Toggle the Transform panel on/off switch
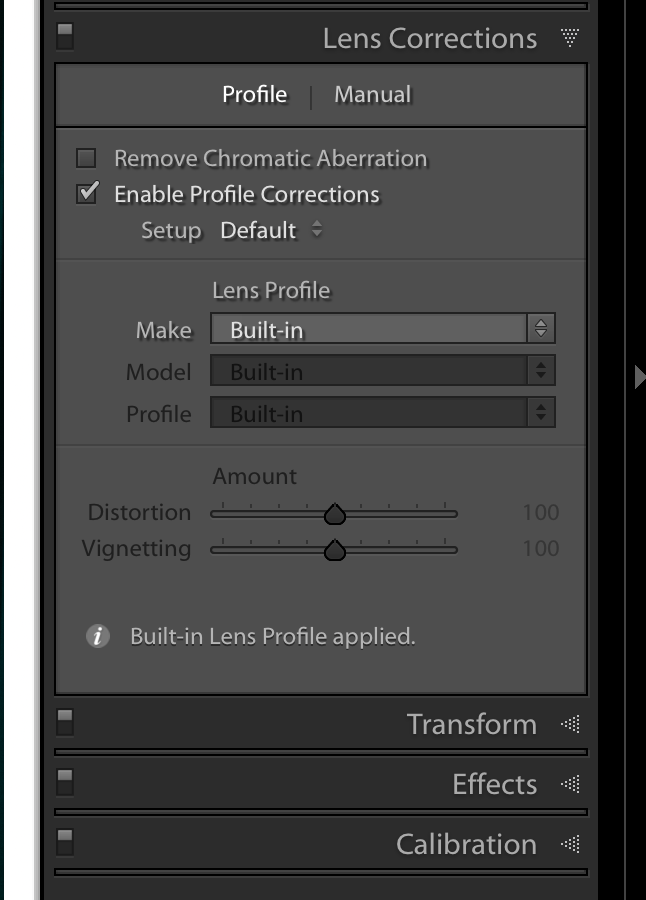The width and height of the screenshot is (646, 900). pyautogui.click(x=65, y=721)
